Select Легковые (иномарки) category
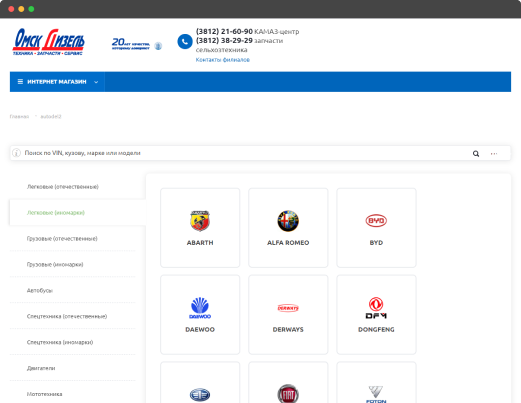521x403 pixels. tap(56, 213)
